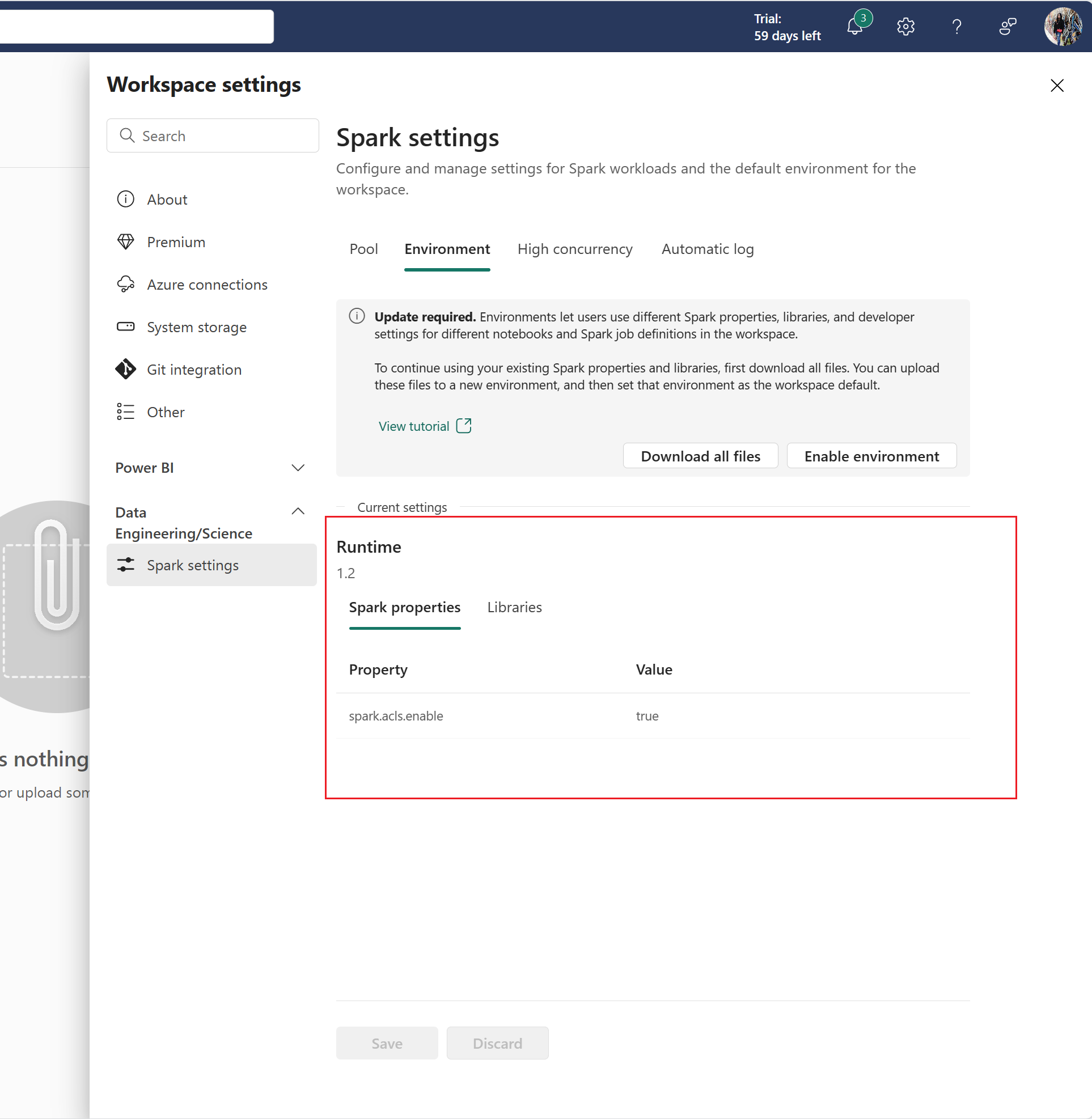The height and width of the screenshot is (1119, 1092).
Task: Select the Automatic log tab
Action: pyautogui.click(x=707, y=248)
